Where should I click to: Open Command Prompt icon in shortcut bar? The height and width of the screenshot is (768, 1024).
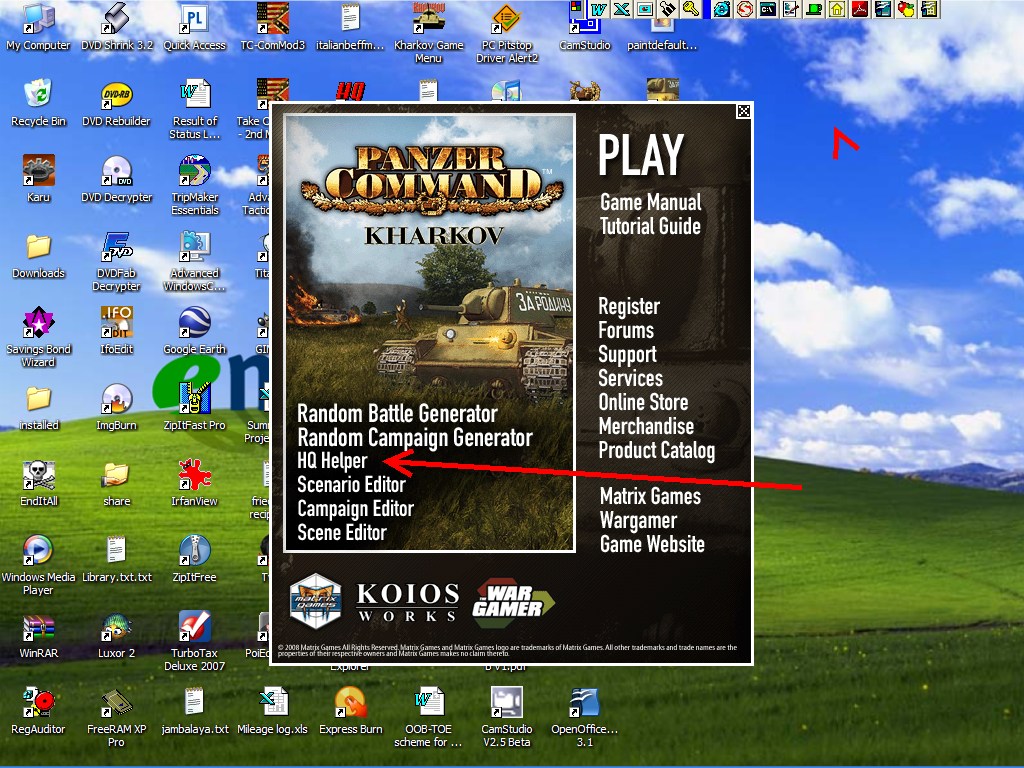(x=768, y=8)
